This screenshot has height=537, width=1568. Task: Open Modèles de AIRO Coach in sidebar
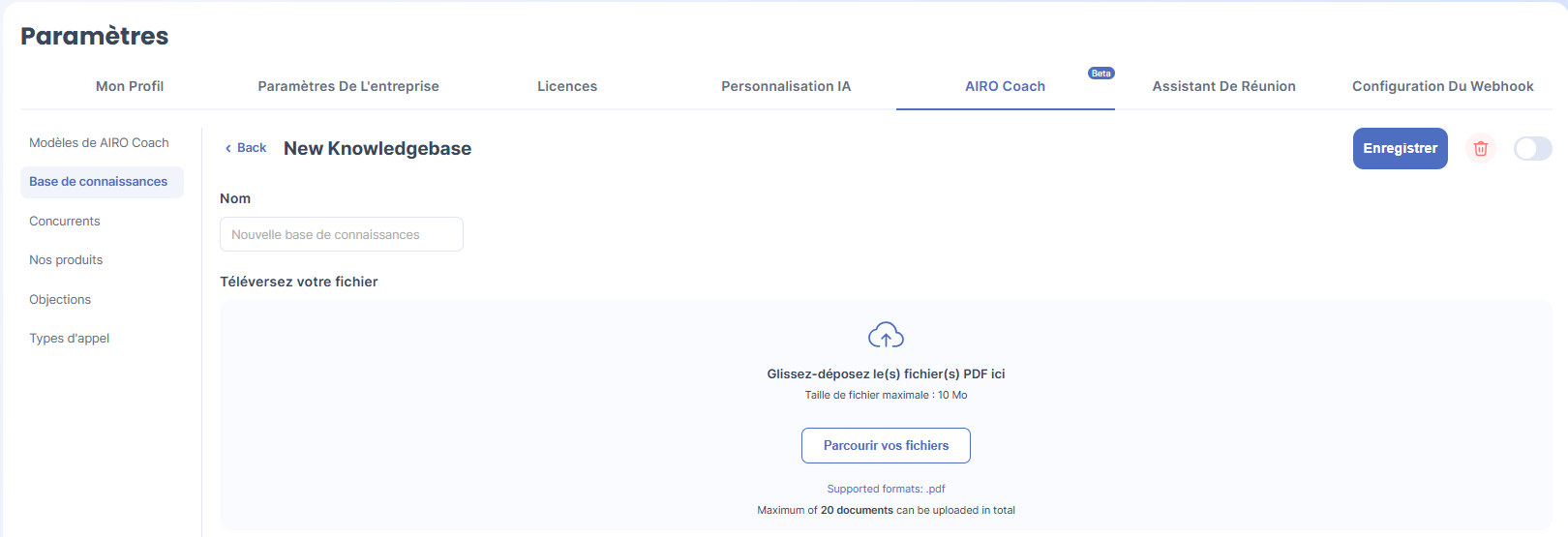[99, 142]
